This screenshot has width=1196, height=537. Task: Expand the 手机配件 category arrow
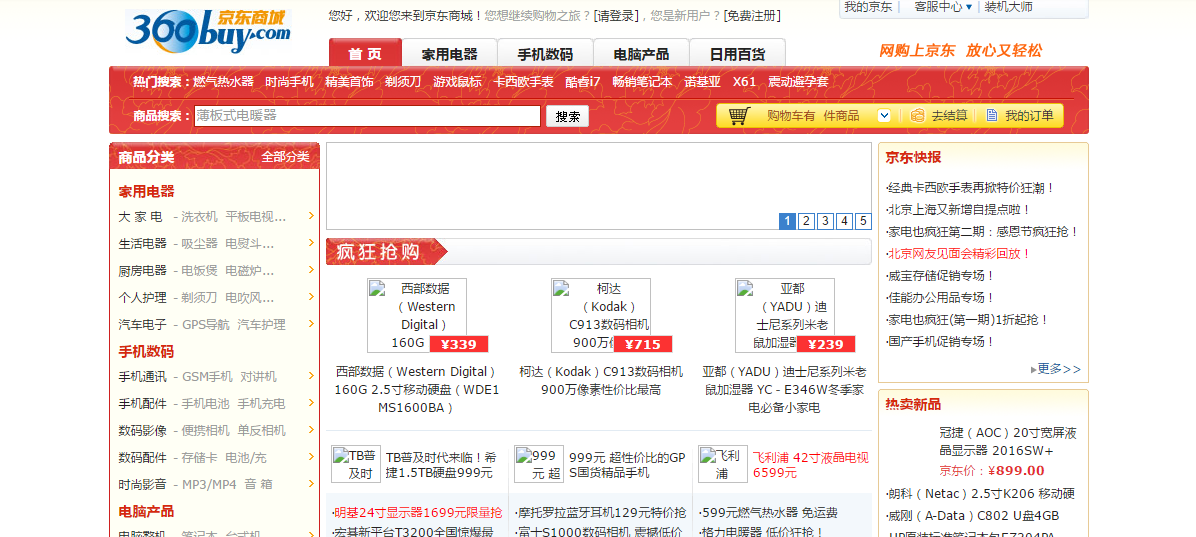311,402
